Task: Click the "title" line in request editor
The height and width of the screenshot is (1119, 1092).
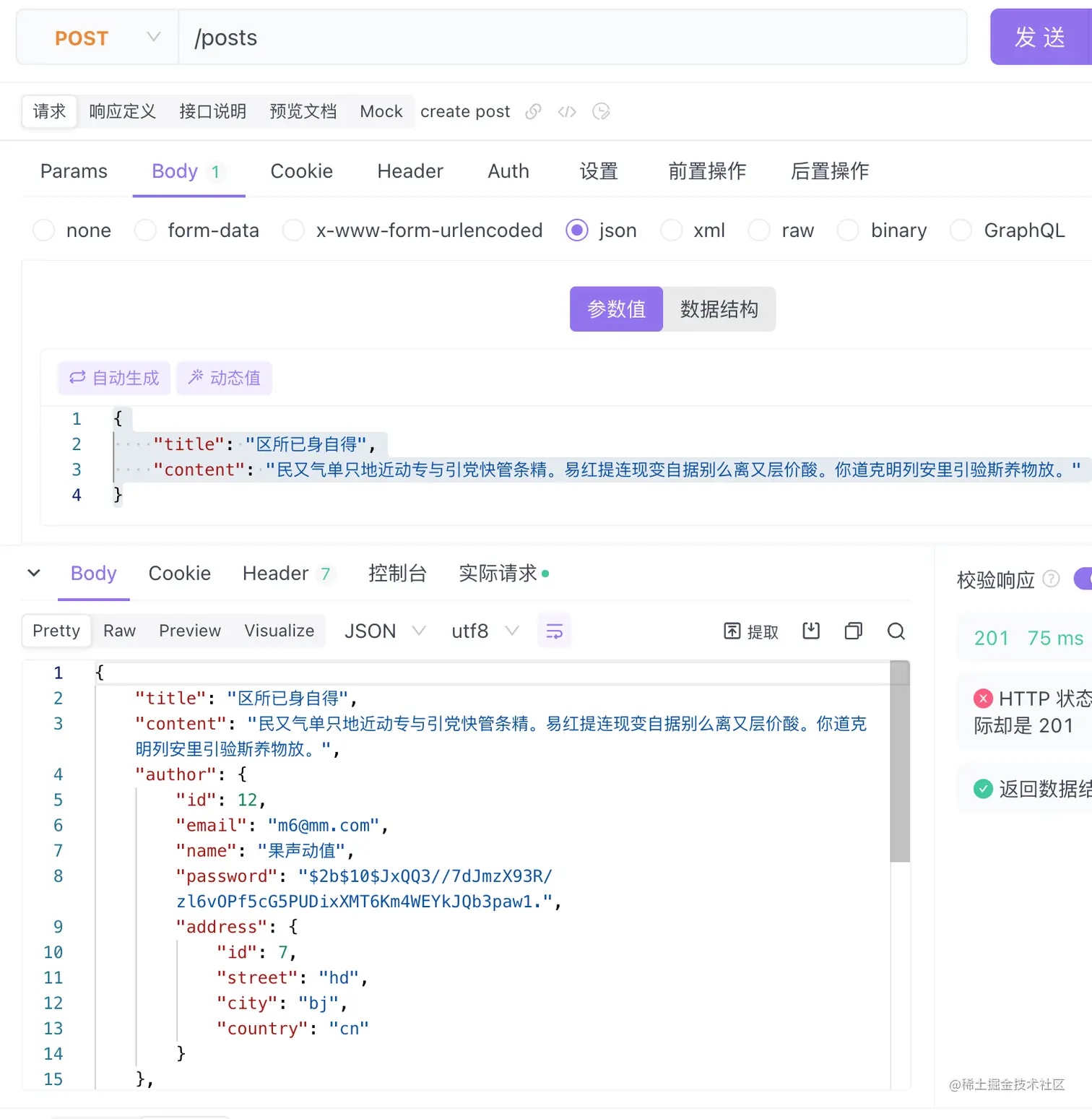Action: (264, 444)
